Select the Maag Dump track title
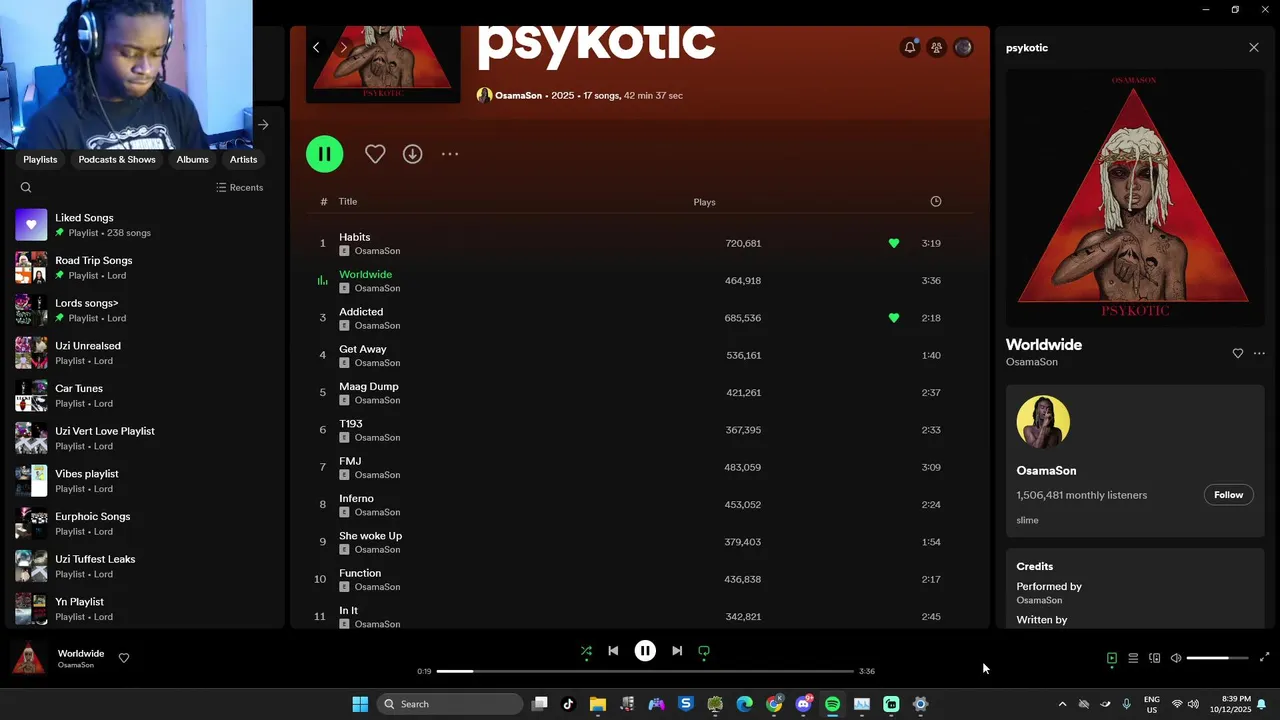The width and height of the screenshot is (1280, 720). point(369,386)
